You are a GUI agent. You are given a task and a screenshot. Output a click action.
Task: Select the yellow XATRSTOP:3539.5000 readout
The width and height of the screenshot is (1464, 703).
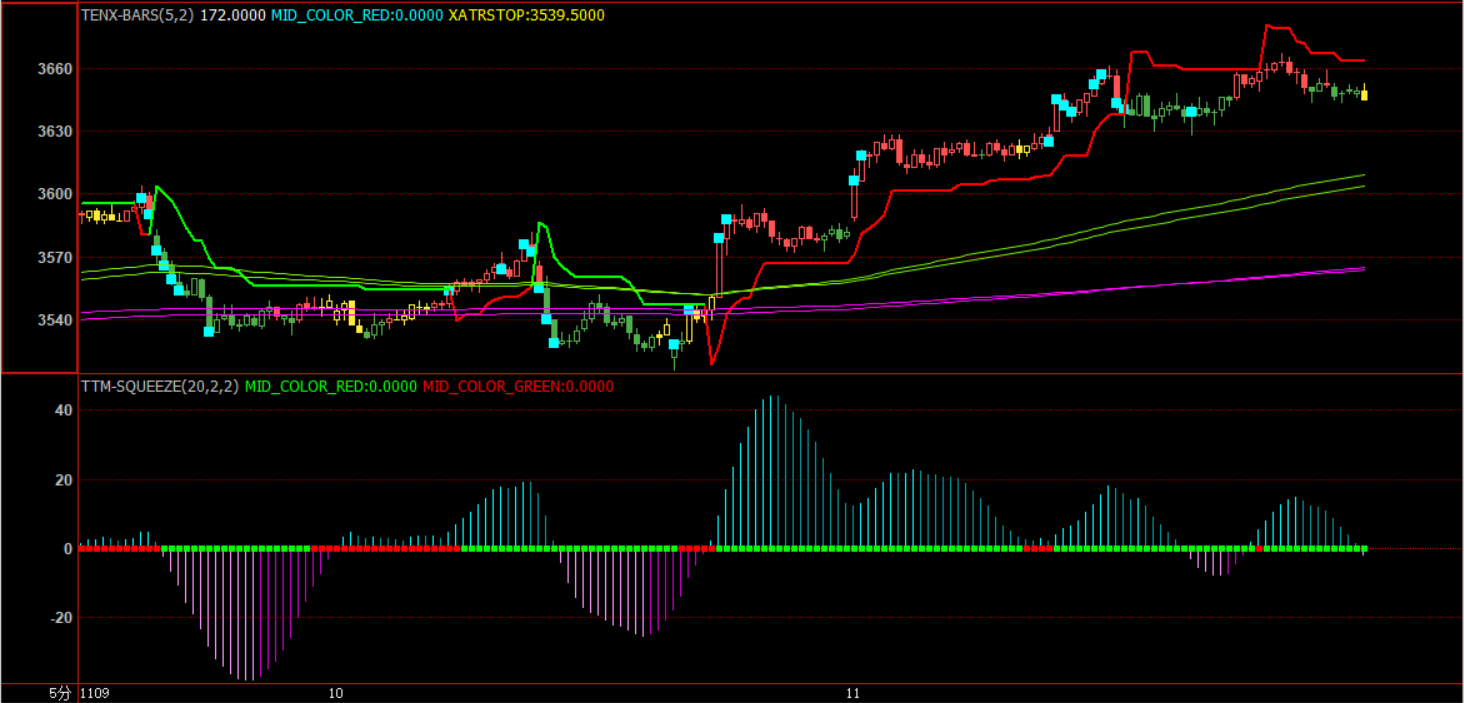tap(526, 15)
